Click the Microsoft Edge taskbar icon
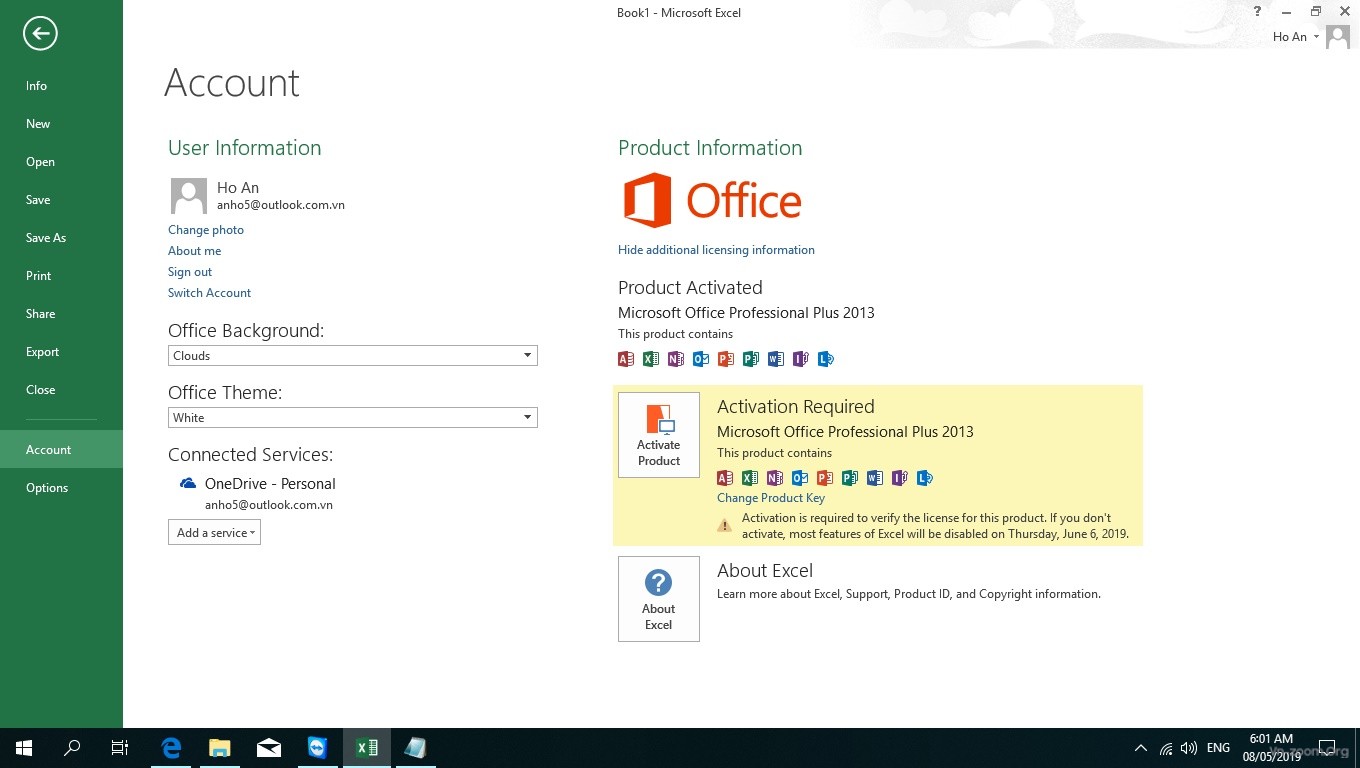 [x=171, y=747]
